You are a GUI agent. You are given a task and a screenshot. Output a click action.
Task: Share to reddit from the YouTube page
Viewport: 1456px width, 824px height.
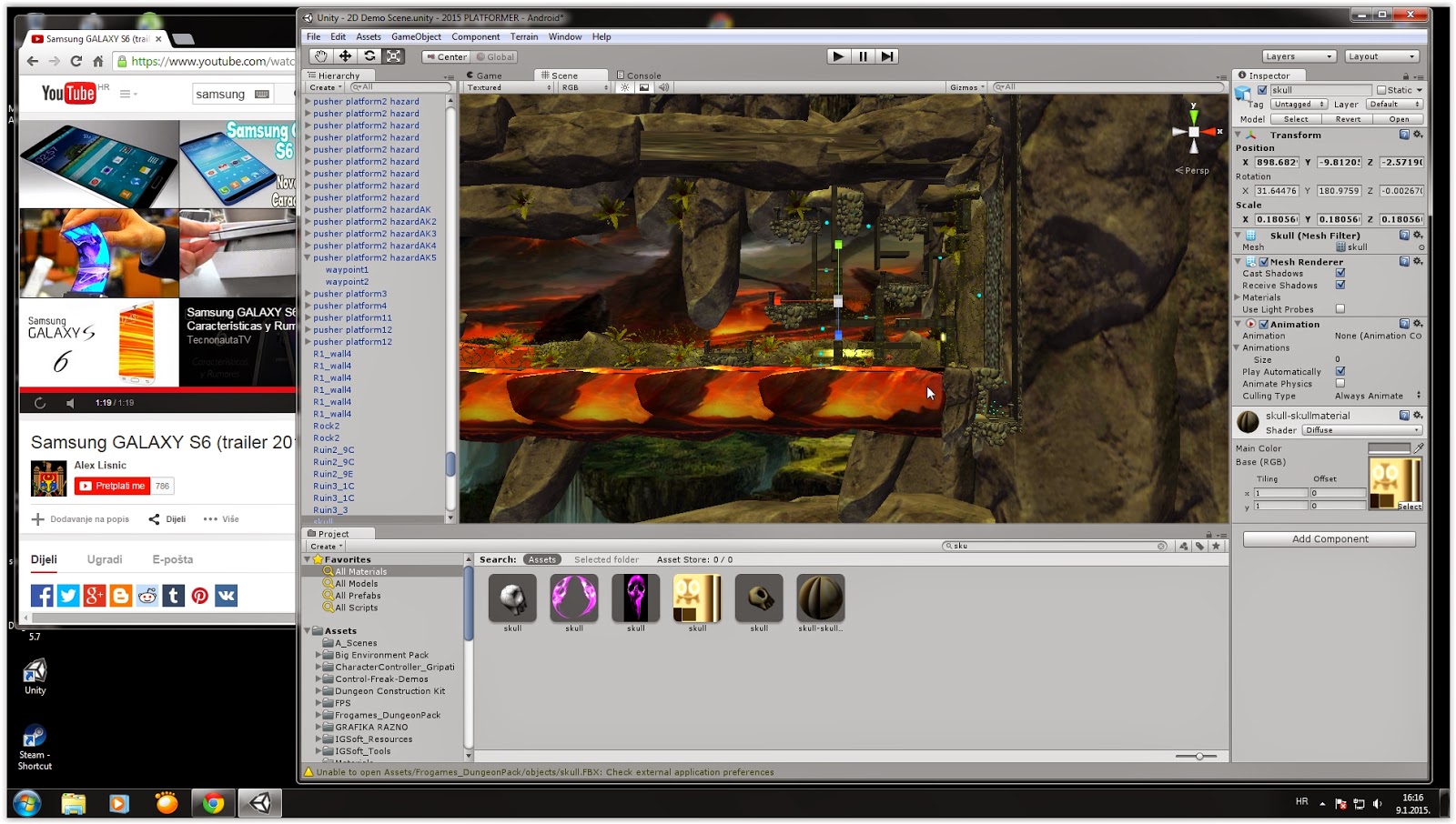[147, 596]
